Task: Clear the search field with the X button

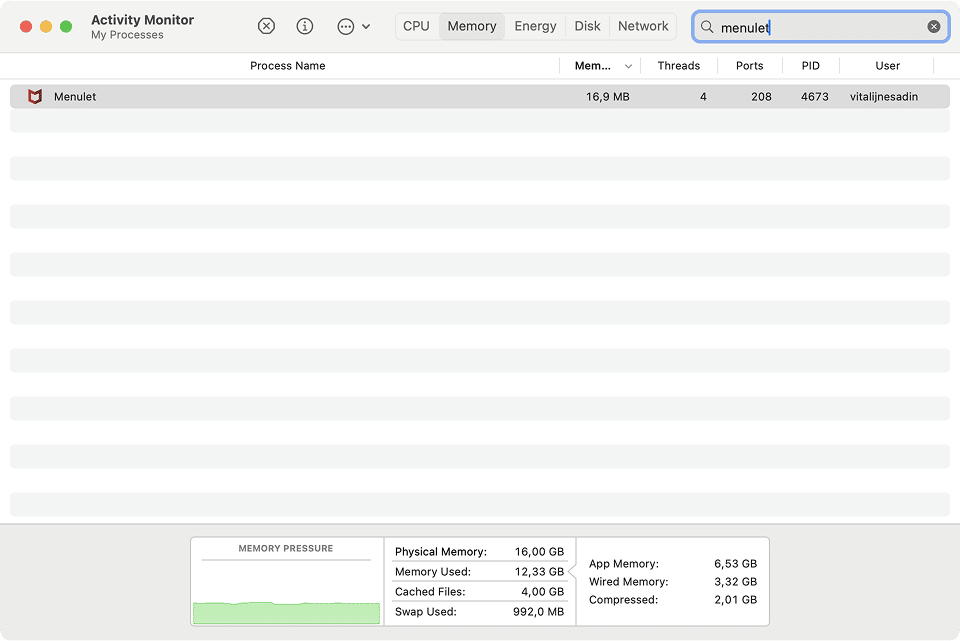Action: (x=934, y=26)
